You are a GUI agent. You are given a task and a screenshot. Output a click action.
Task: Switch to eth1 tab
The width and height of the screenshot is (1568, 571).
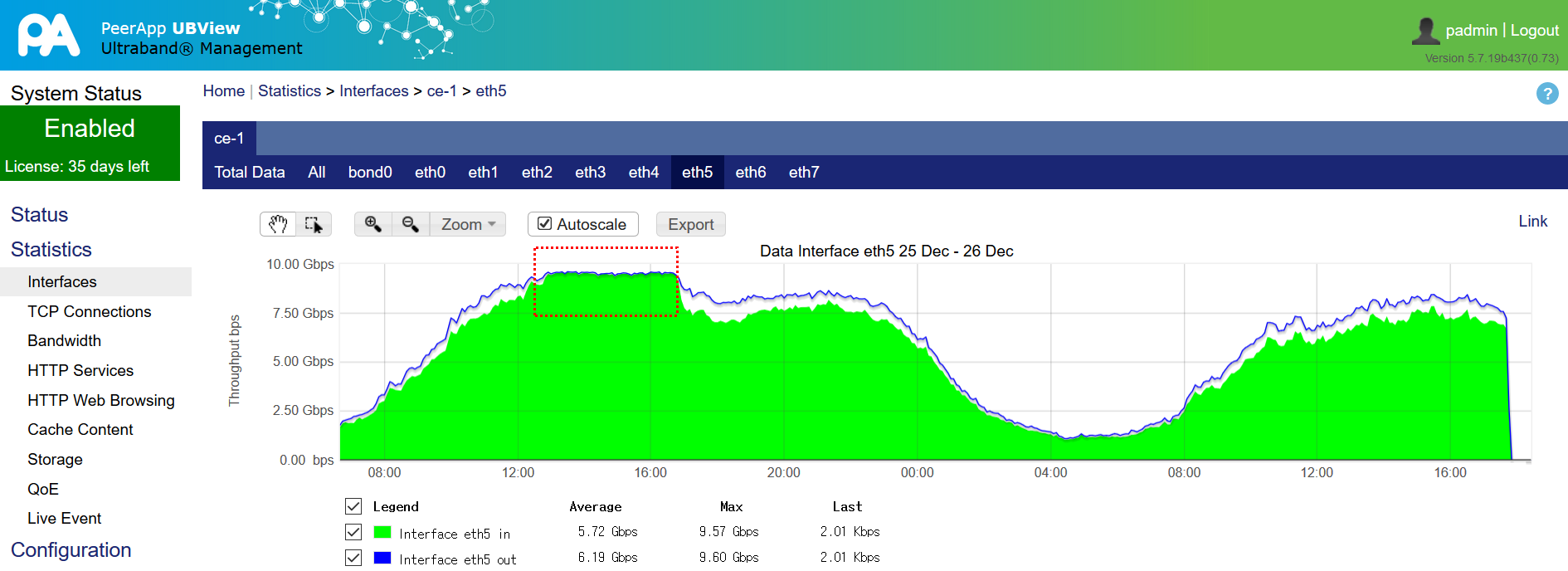pyautogui.click(x=483, y=172)
